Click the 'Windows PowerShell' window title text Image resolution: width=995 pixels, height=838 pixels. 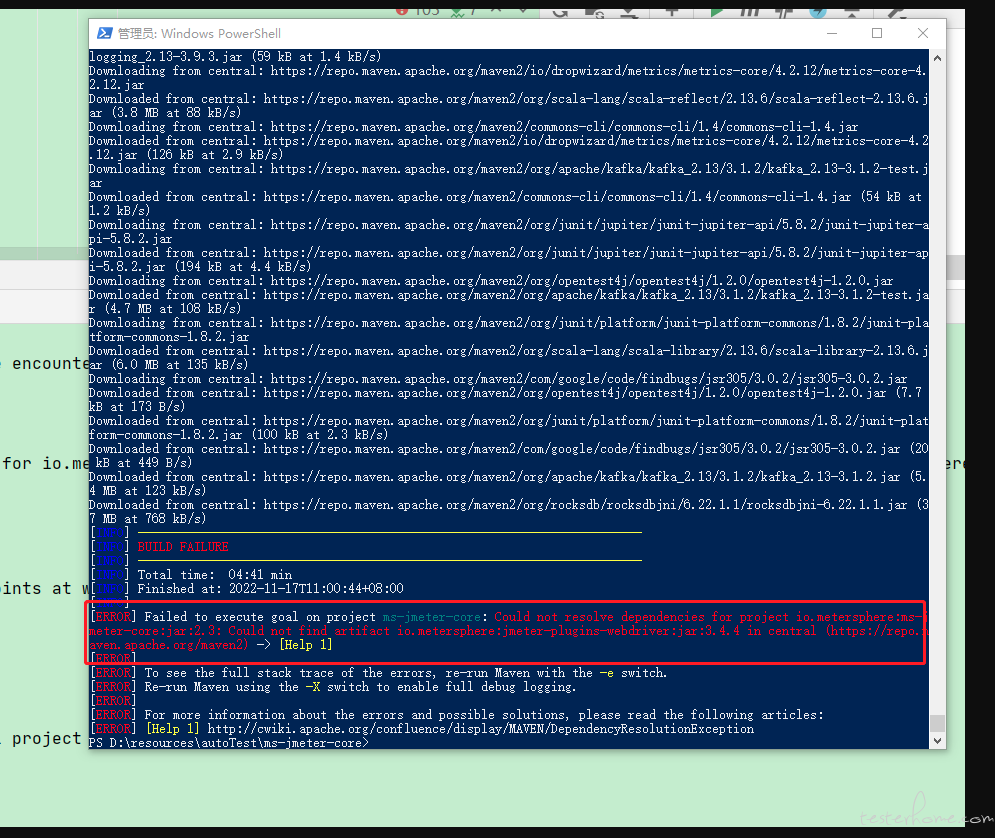(x=221, y=34)
